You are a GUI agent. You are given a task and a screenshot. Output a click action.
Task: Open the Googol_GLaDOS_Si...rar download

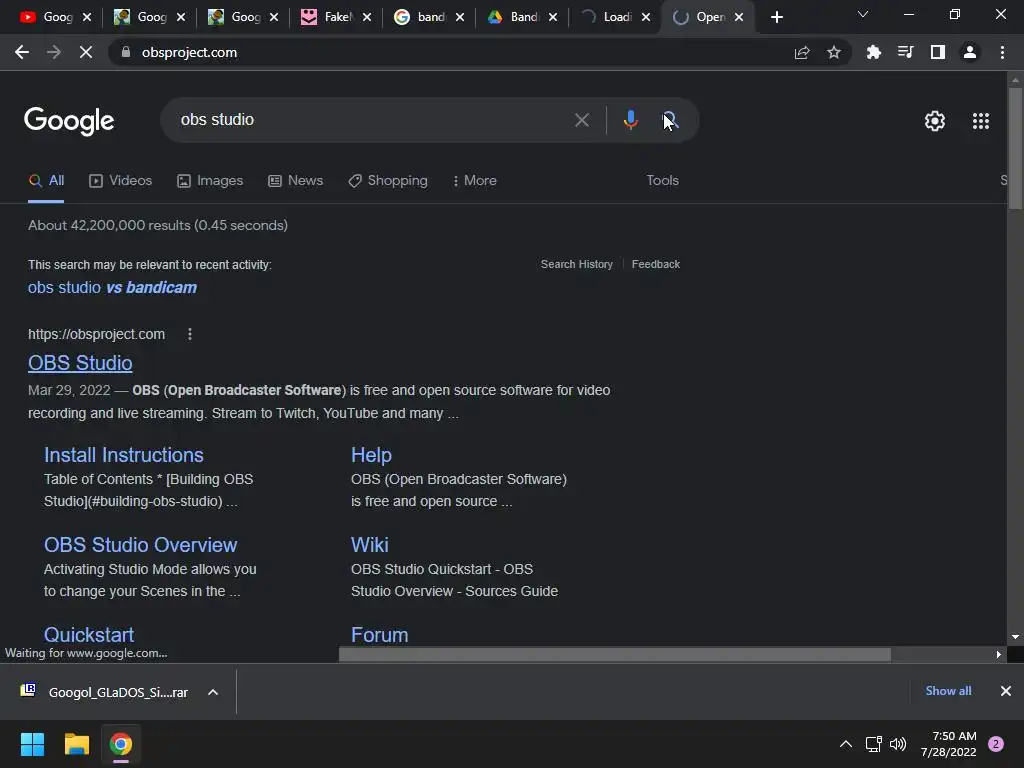click(104, 692)
